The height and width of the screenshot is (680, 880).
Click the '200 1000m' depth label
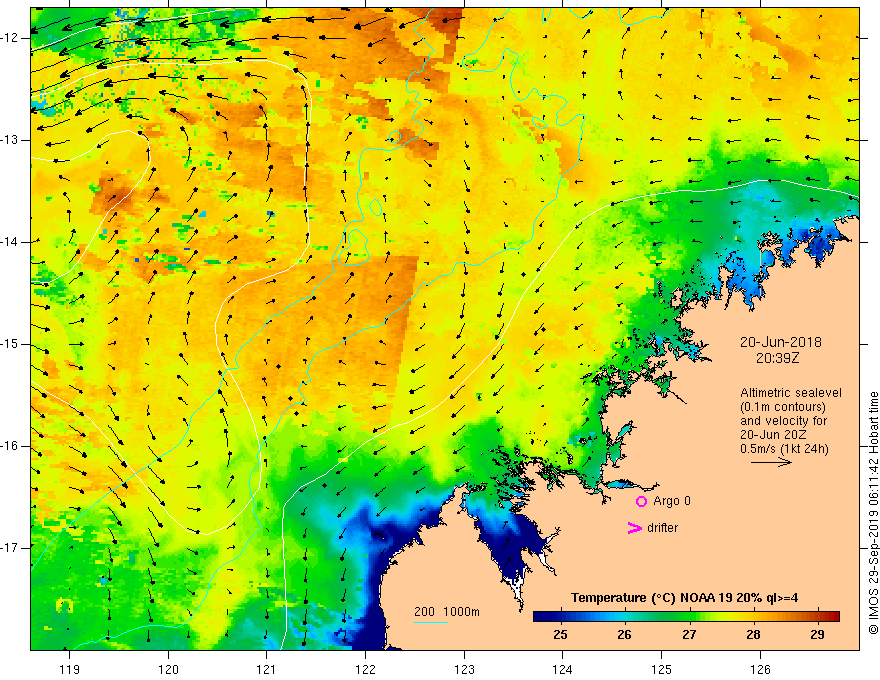pos(447,612)
